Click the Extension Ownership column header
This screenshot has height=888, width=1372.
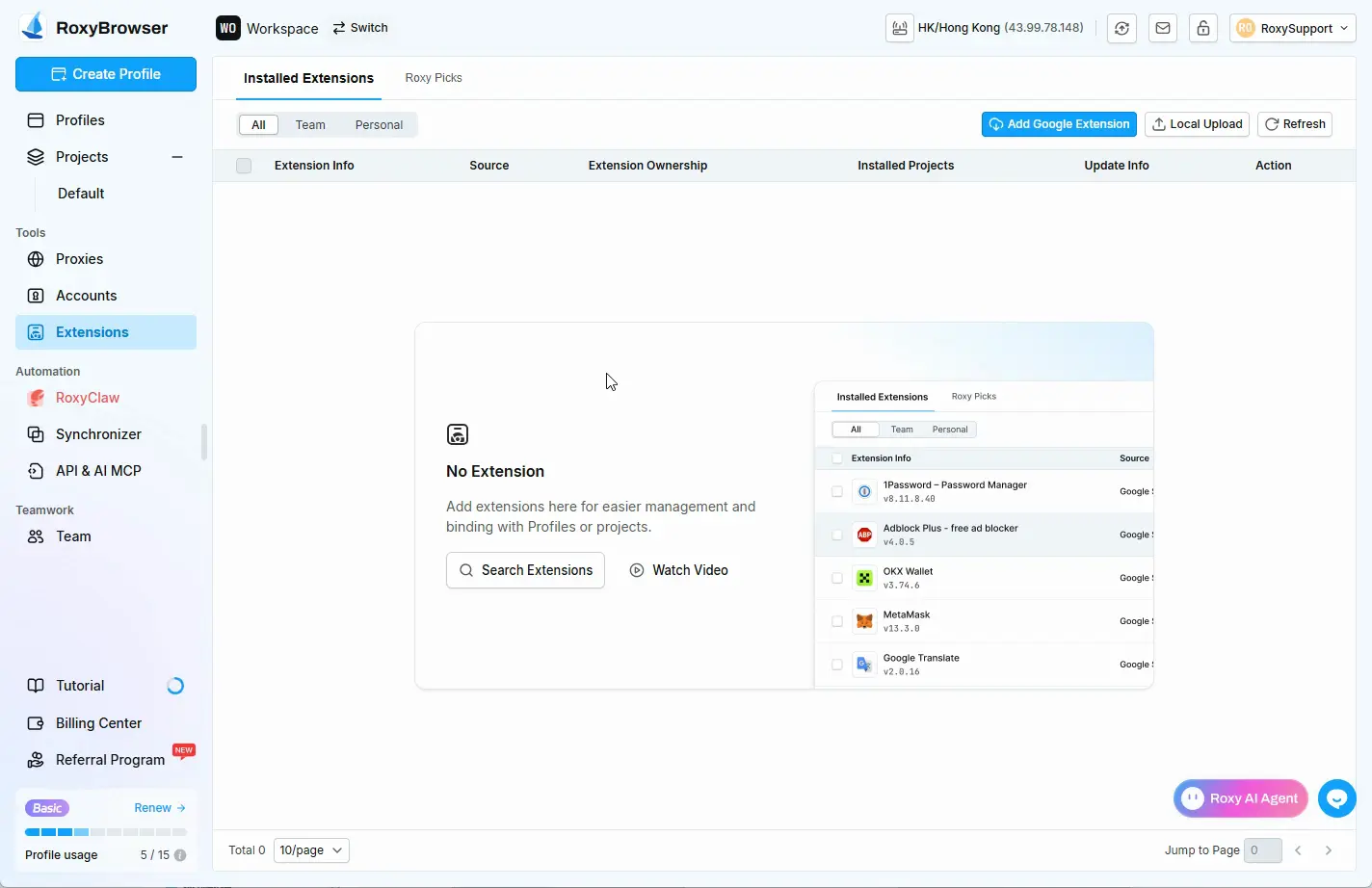647,166
